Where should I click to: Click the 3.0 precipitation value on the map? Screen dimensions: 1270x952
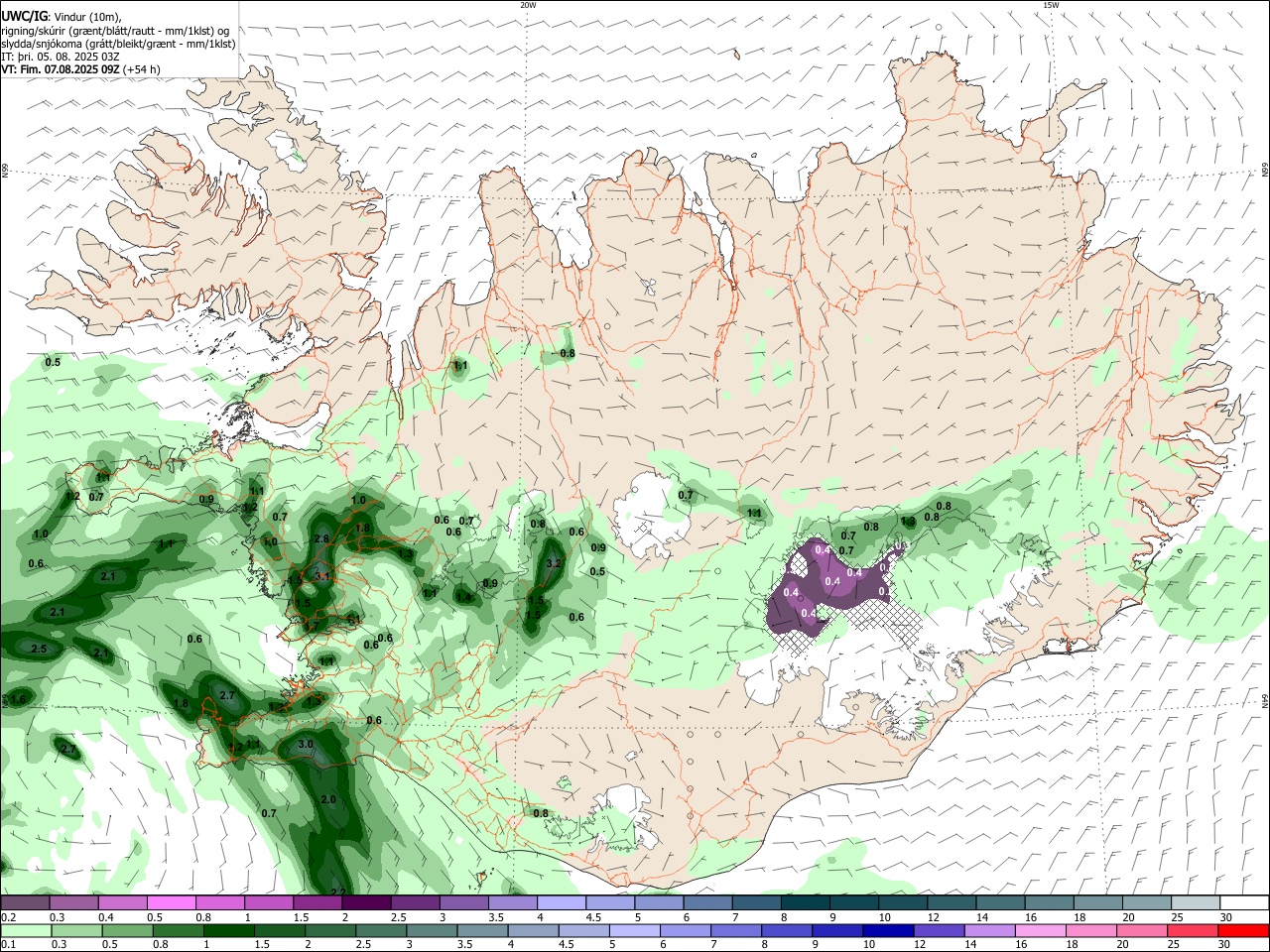point(306,745)
